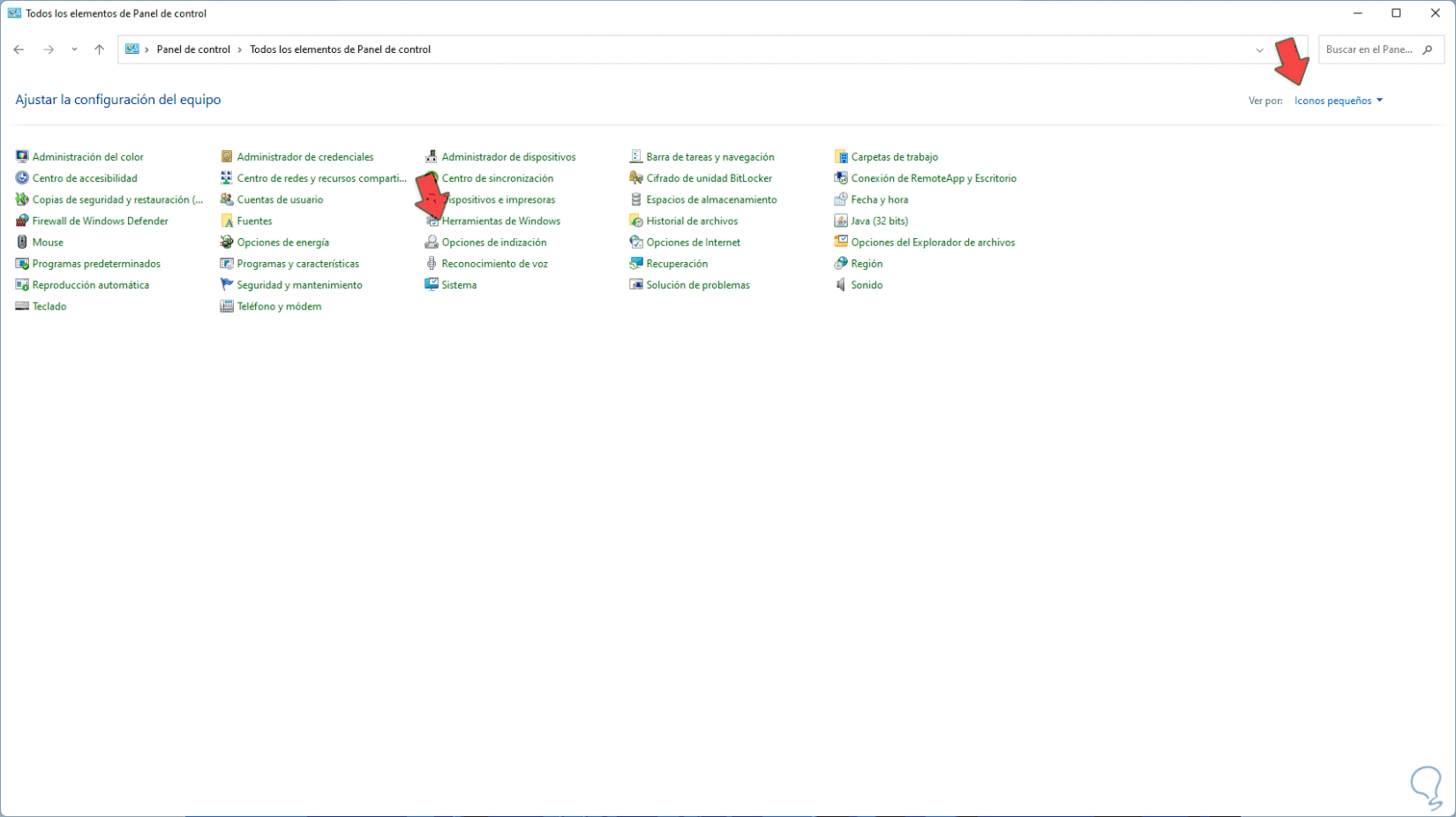
Task: Click the Teléfono y módem icon
Action: coord(227,306)
